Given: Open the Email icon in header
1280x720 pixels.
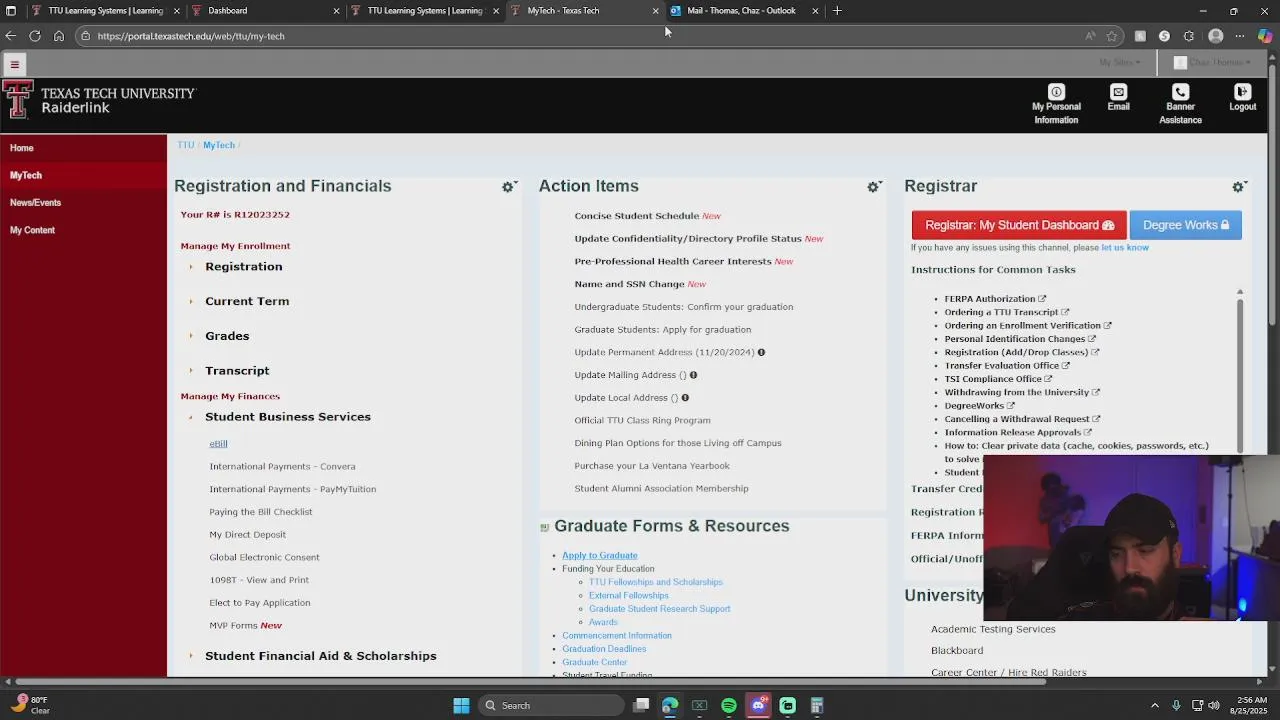Looking at the screenshot, I should pos(1118,92).
